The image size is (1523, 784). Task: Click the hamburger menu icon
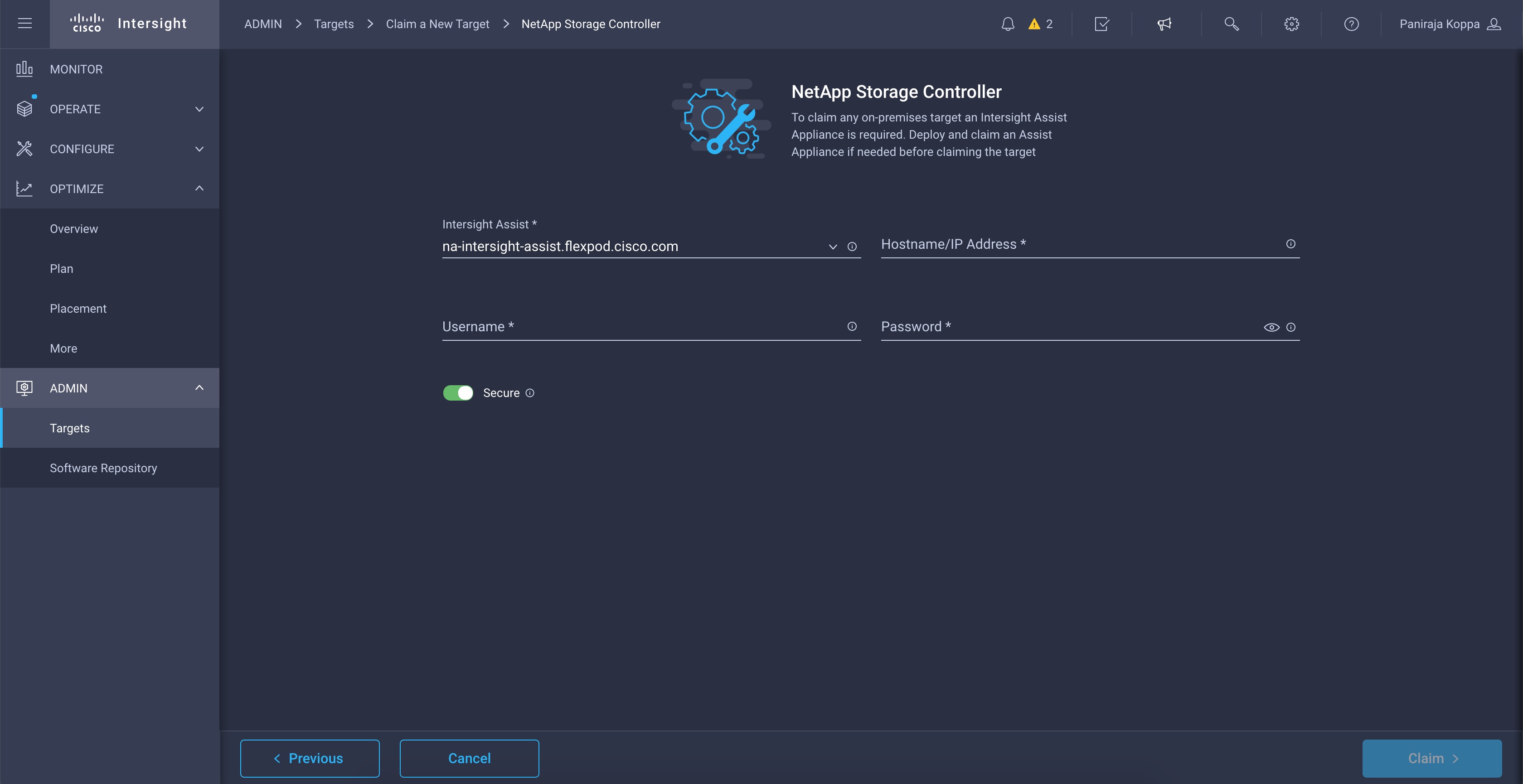(x=25, y=24)
